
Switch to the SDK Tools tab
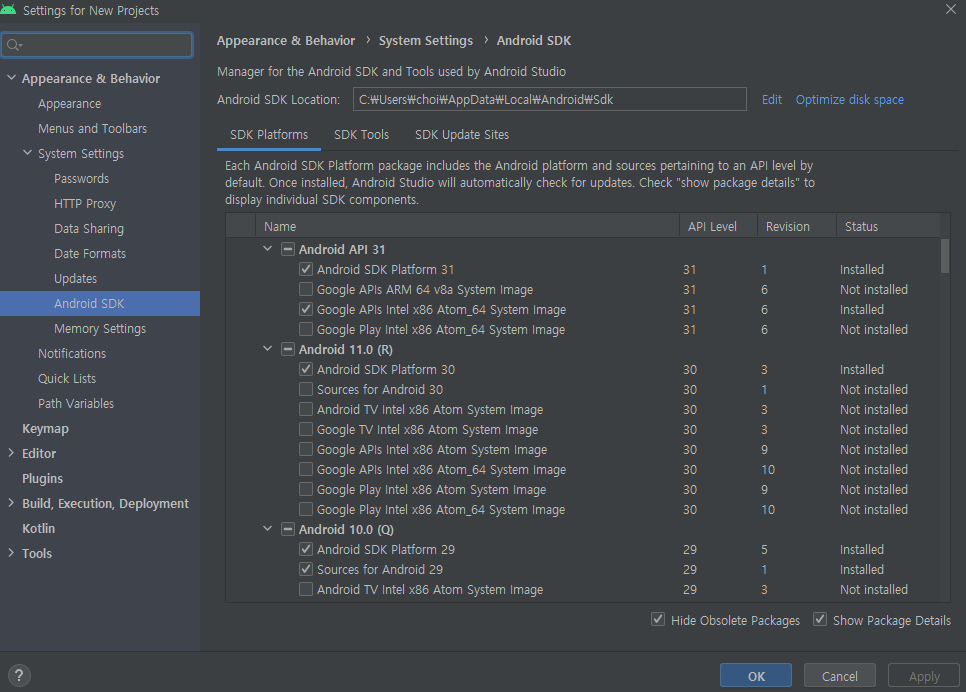[362, 134]
